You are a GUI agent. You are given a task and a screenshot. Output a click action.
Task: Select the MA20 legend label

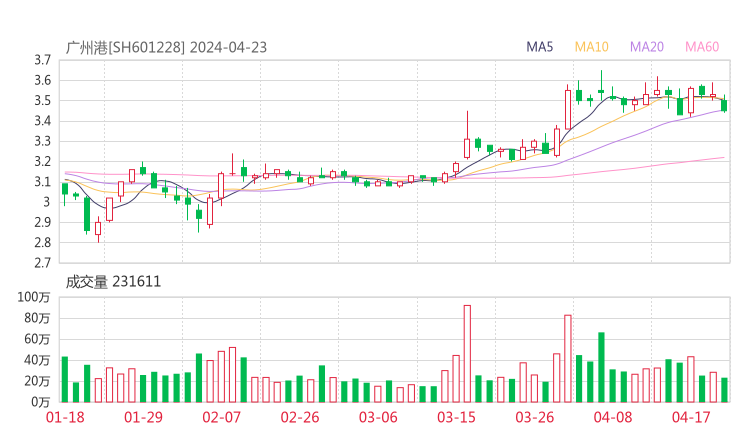[x=647, y=47]
